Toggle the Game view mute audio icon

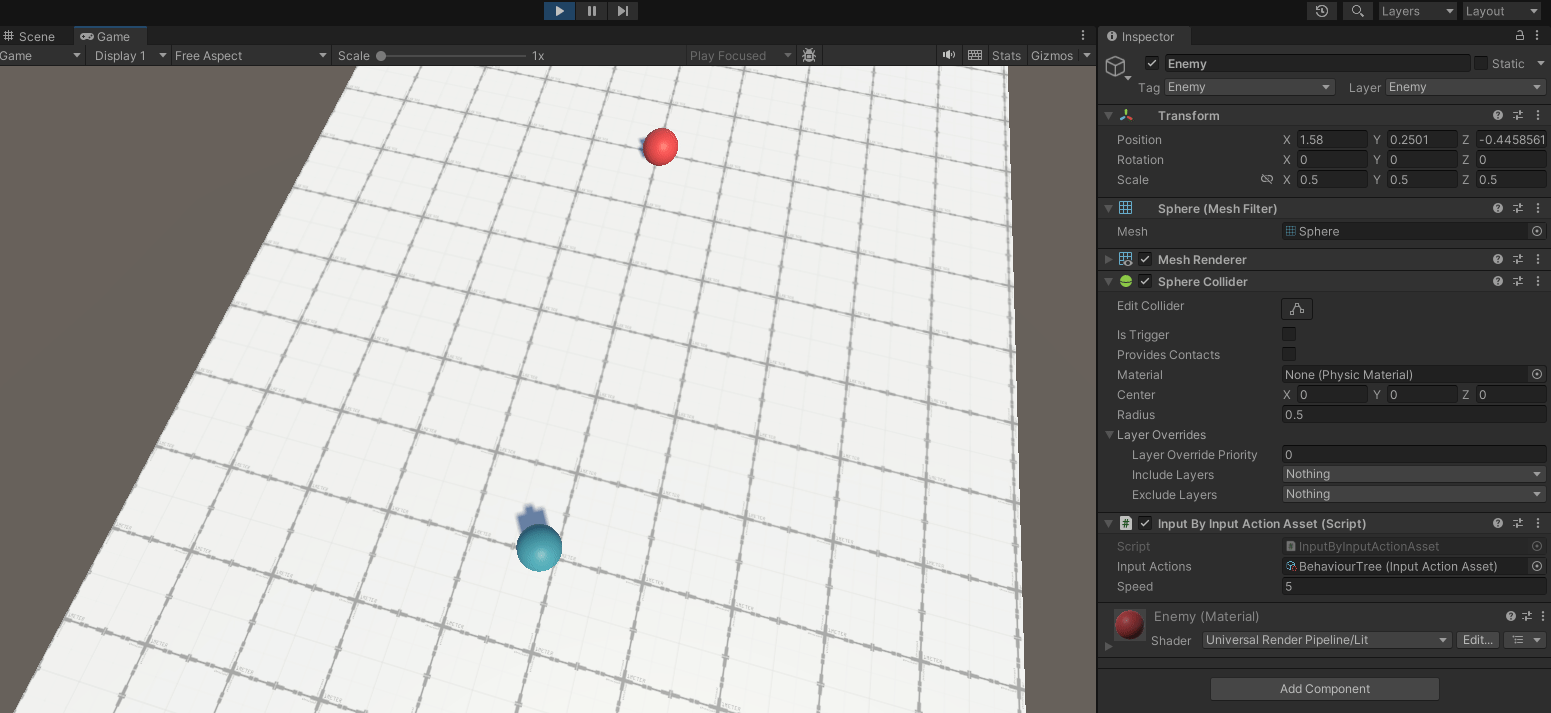pos(948,55)
